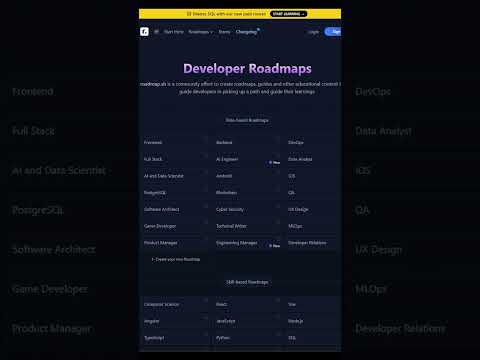Open the Computer Science roadmap card
Image resolution: width=480 pixels, height=360 pixels.
[x=176, y=304]
